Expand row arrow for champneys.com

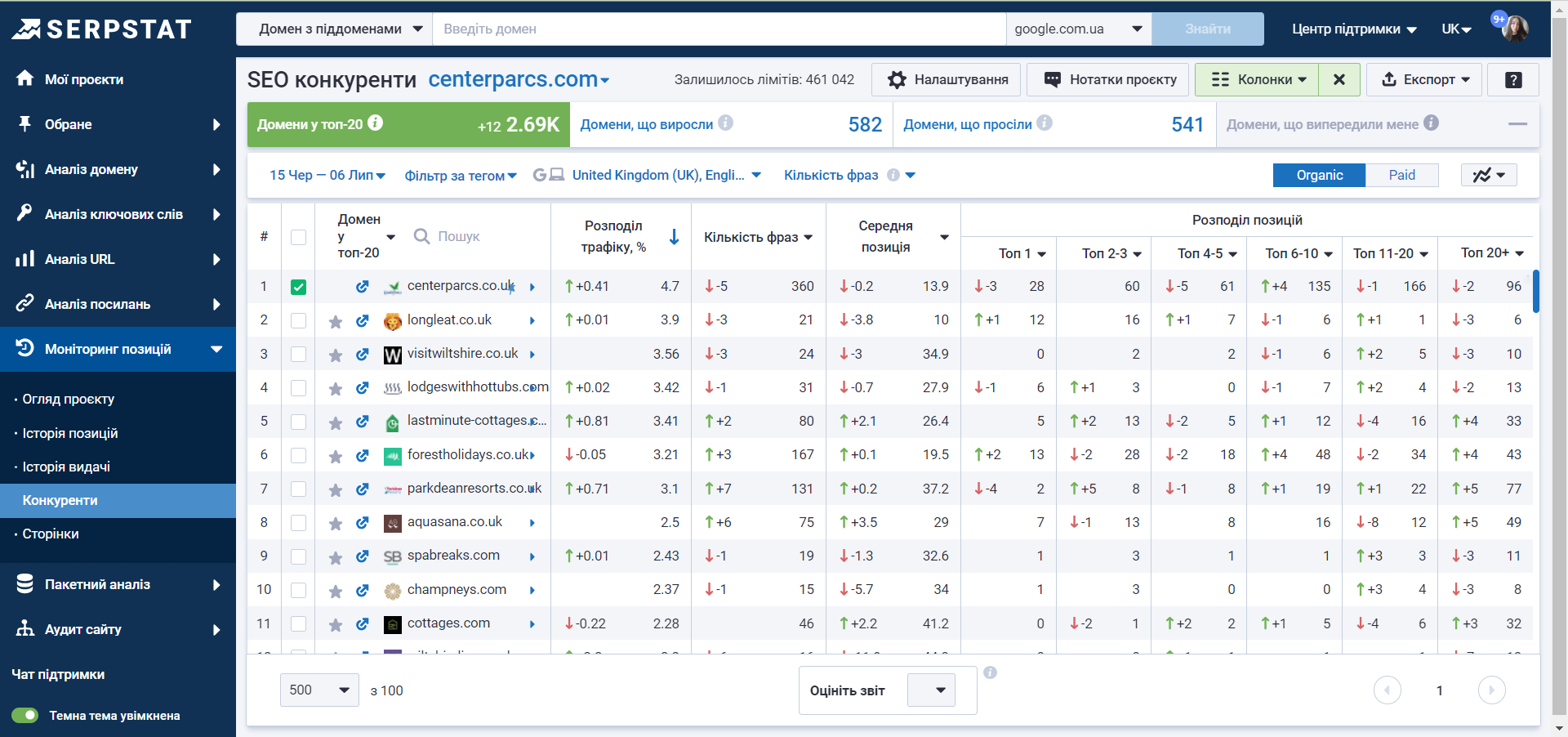pyautogui.click(x=532, y=591)
